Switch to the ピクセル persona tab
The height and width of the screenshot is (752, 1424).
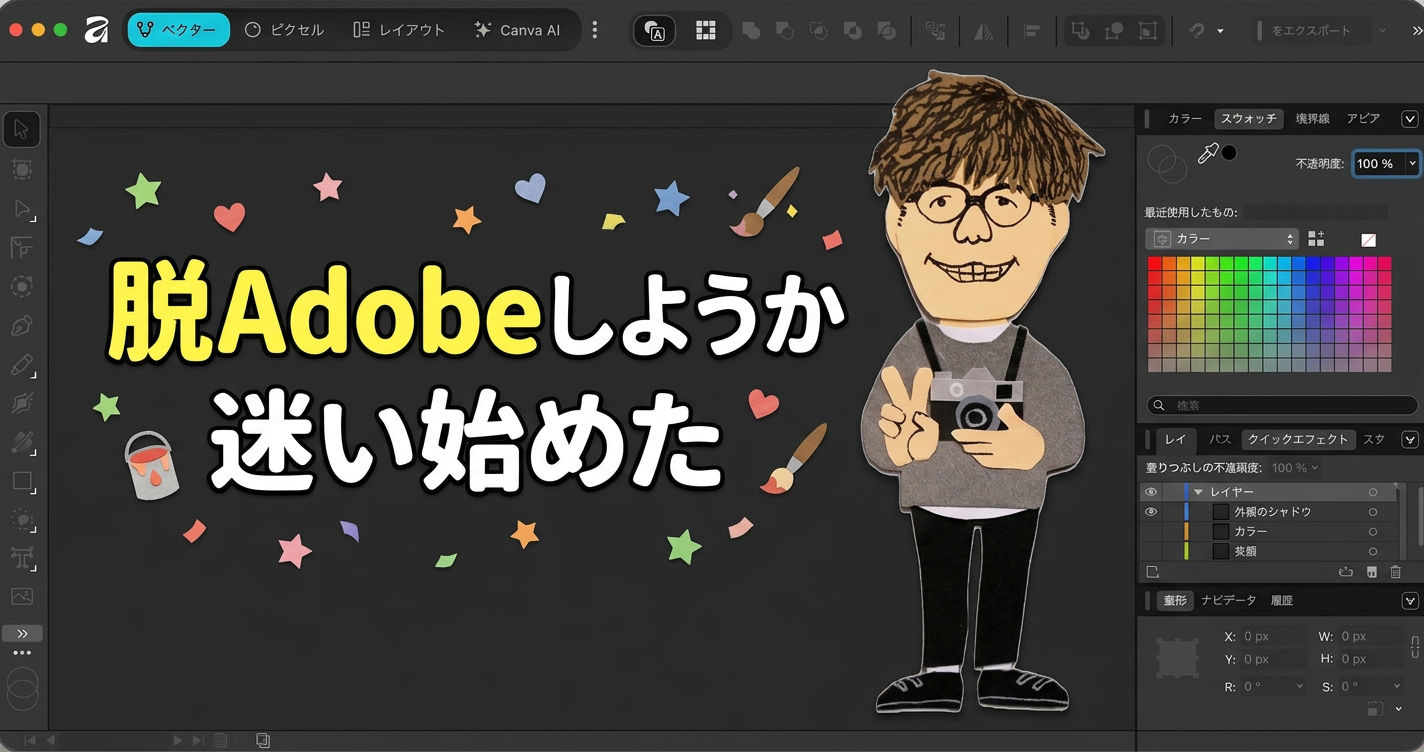pyautogui.click(x=285, y=30)
